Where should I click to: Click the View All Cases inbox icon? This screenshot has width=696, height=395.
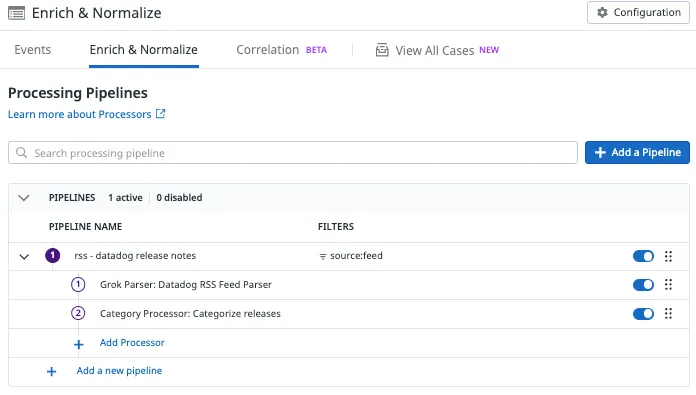pos(382,50)
